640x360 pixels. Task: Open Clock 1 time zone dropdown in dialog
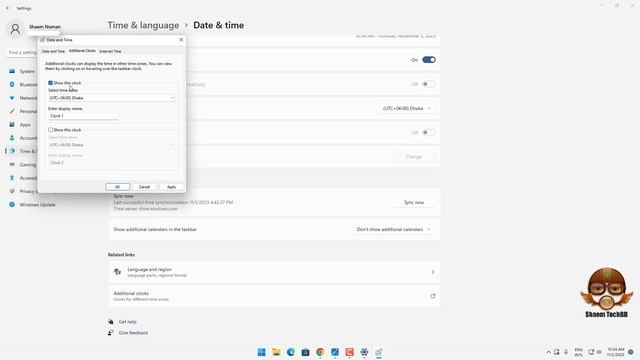(x=112, y=98)
